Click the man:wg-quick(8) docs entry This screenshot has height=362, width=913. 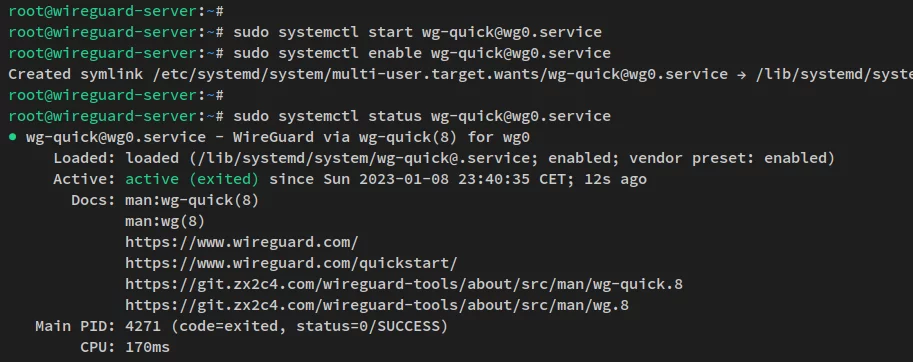tap(192, 200)
